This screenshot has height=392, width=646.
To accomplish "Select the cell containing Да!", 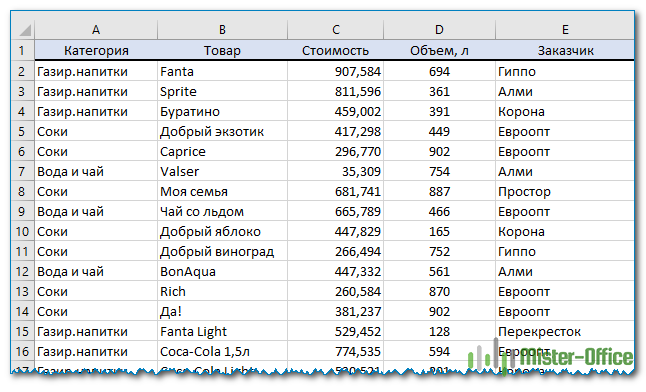I will coord(222,312).
